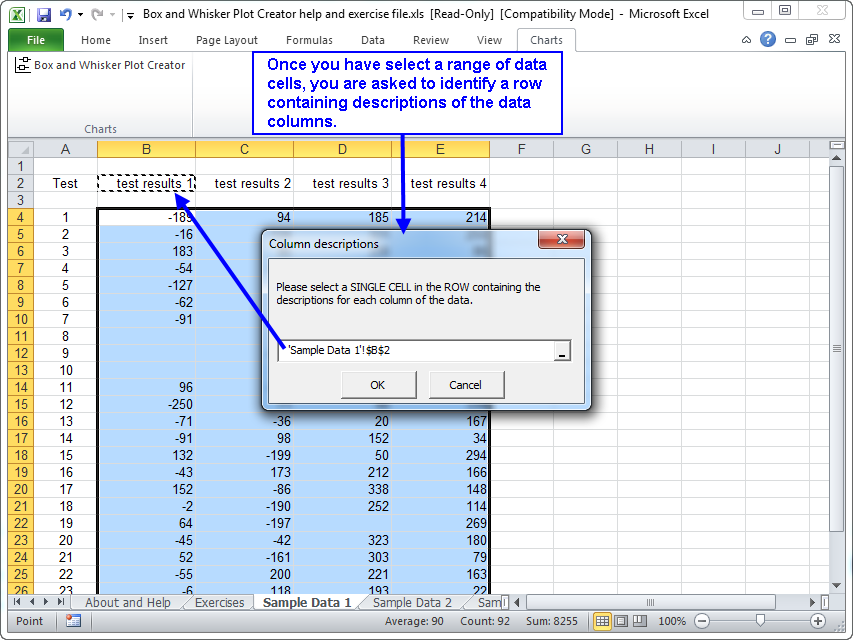Click the zoom slider handle
The width and height of the screenshot is (853, 640).
point(760,621)
